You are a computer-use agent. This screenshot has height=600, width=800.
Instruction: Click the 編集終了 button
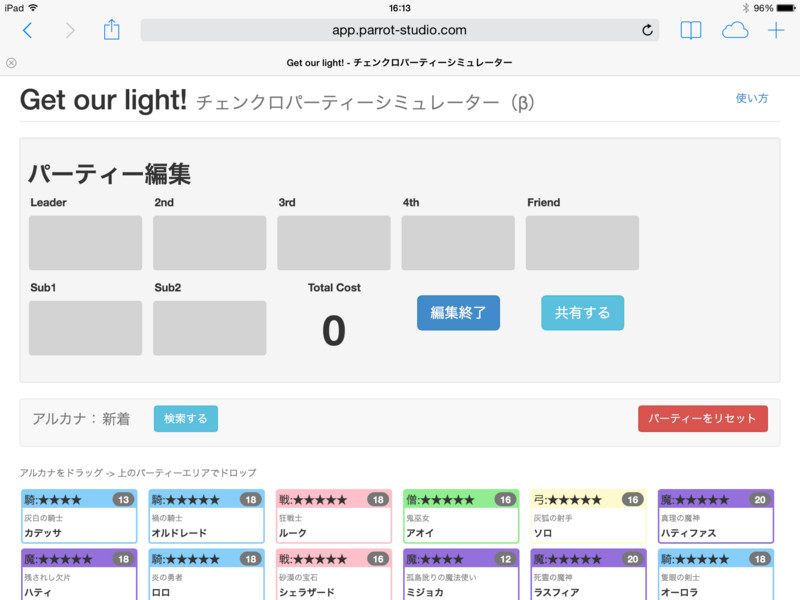[x=458, y=313]
